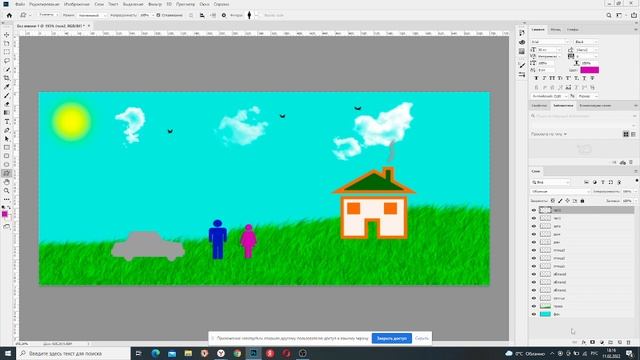Toggle visibility of the second layer from top
This screenshot has width=640, height=360.
[x=534, y=218]
